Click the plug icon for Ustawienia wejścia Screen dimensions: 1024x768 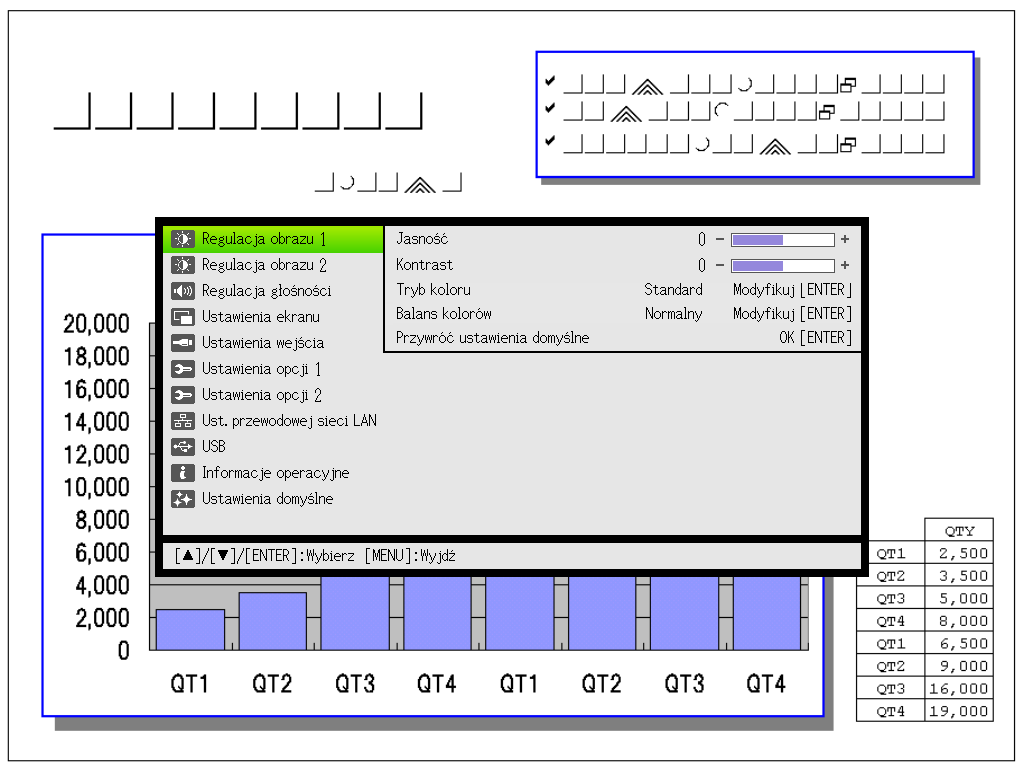pyautogui.click(x=182, y=343)
